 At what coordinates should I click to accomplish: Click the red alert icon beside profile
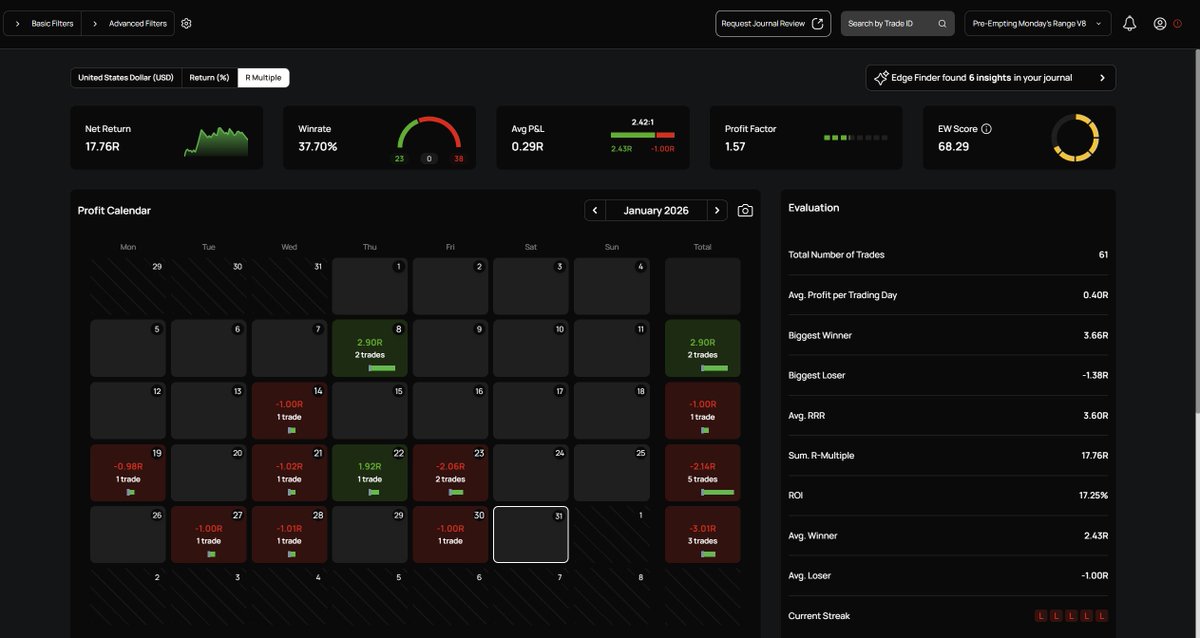[1177, 23]
